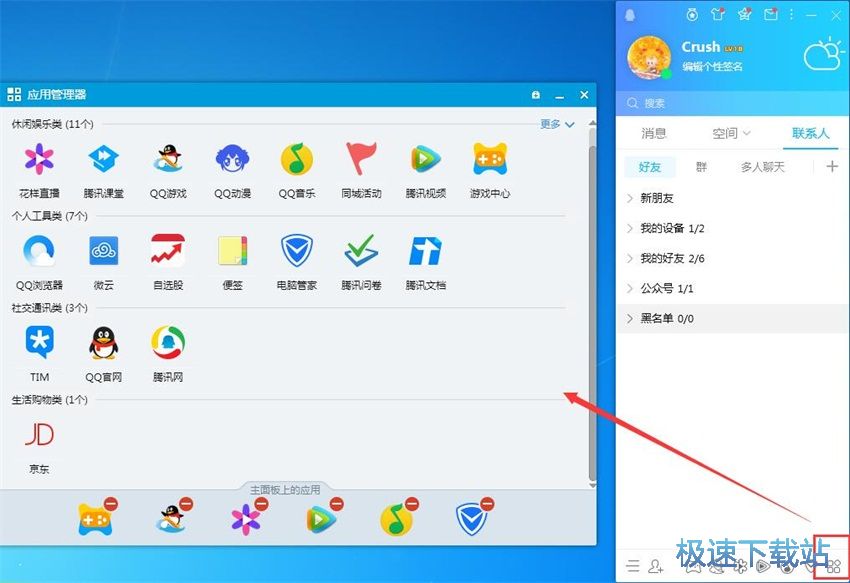
Task: Open the QQ main menu hamburger icon
Action: (x=633, y=566)
